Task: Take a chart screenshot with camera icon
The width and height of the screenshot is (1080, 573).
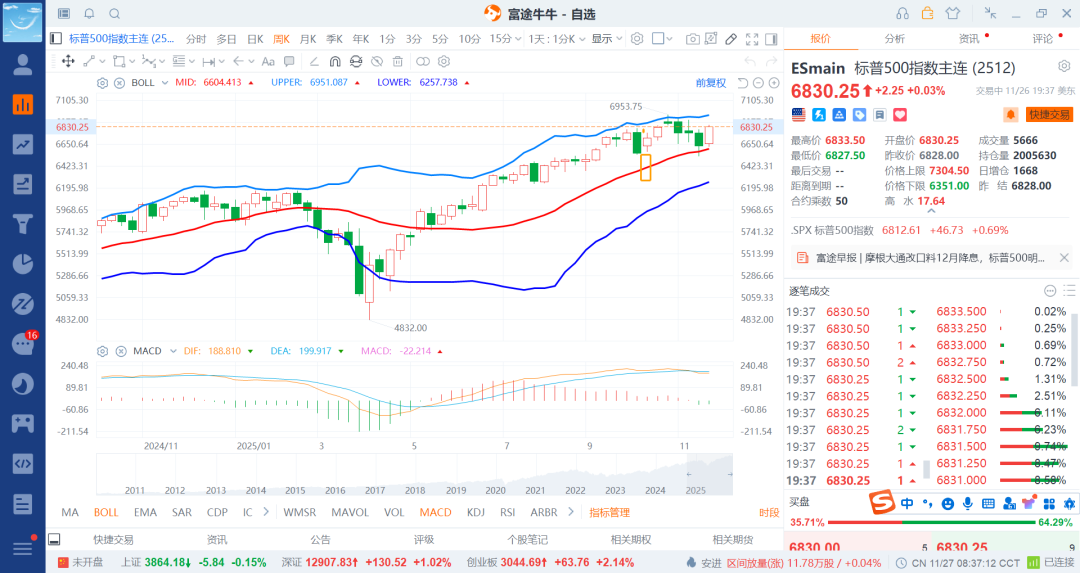Action: pyautogui.click(x=692, y=39)
